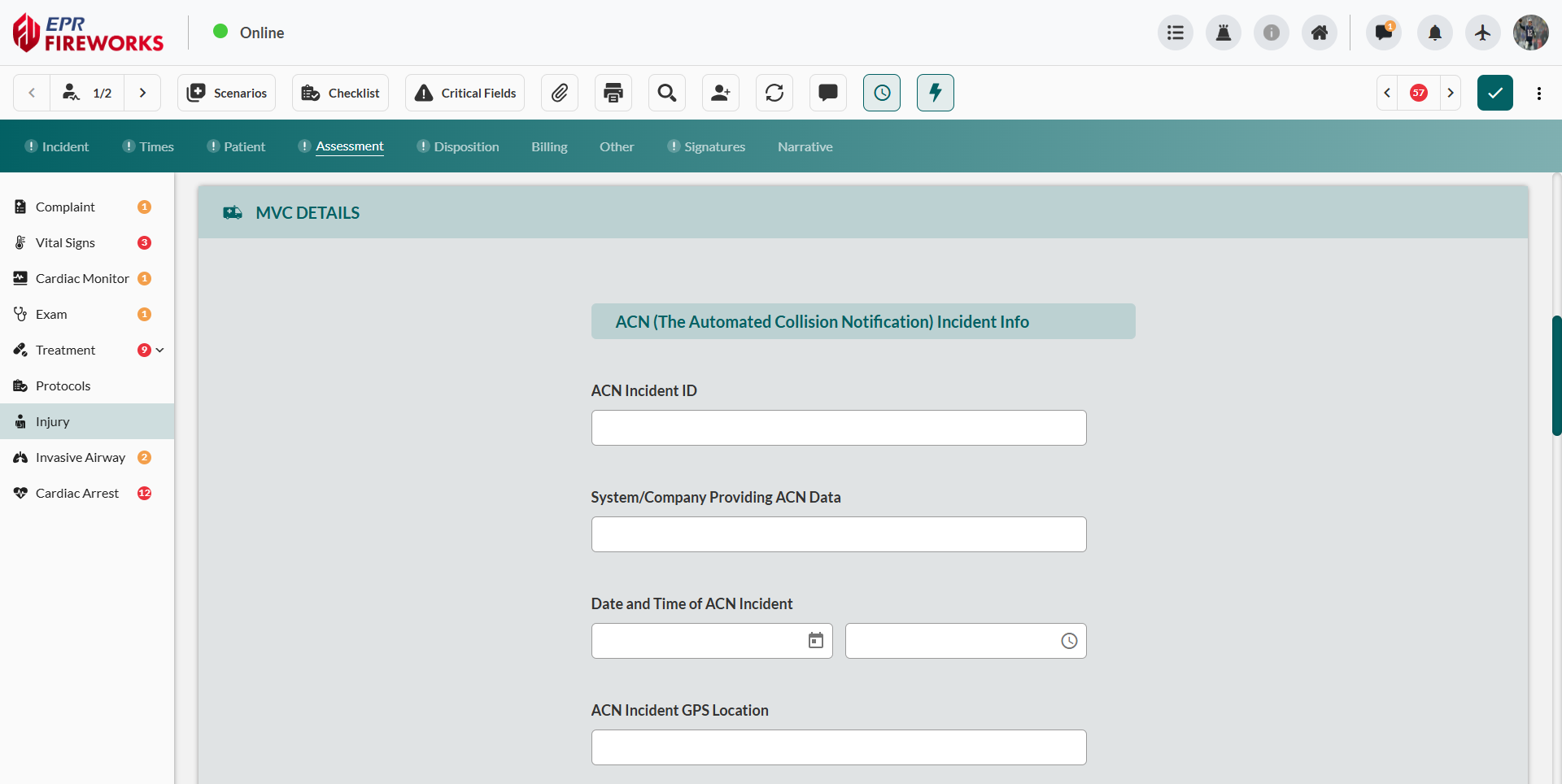Screen dimensions: 1562x784
Task: Open the chat bubble message icon
Action: click(827, 92)
